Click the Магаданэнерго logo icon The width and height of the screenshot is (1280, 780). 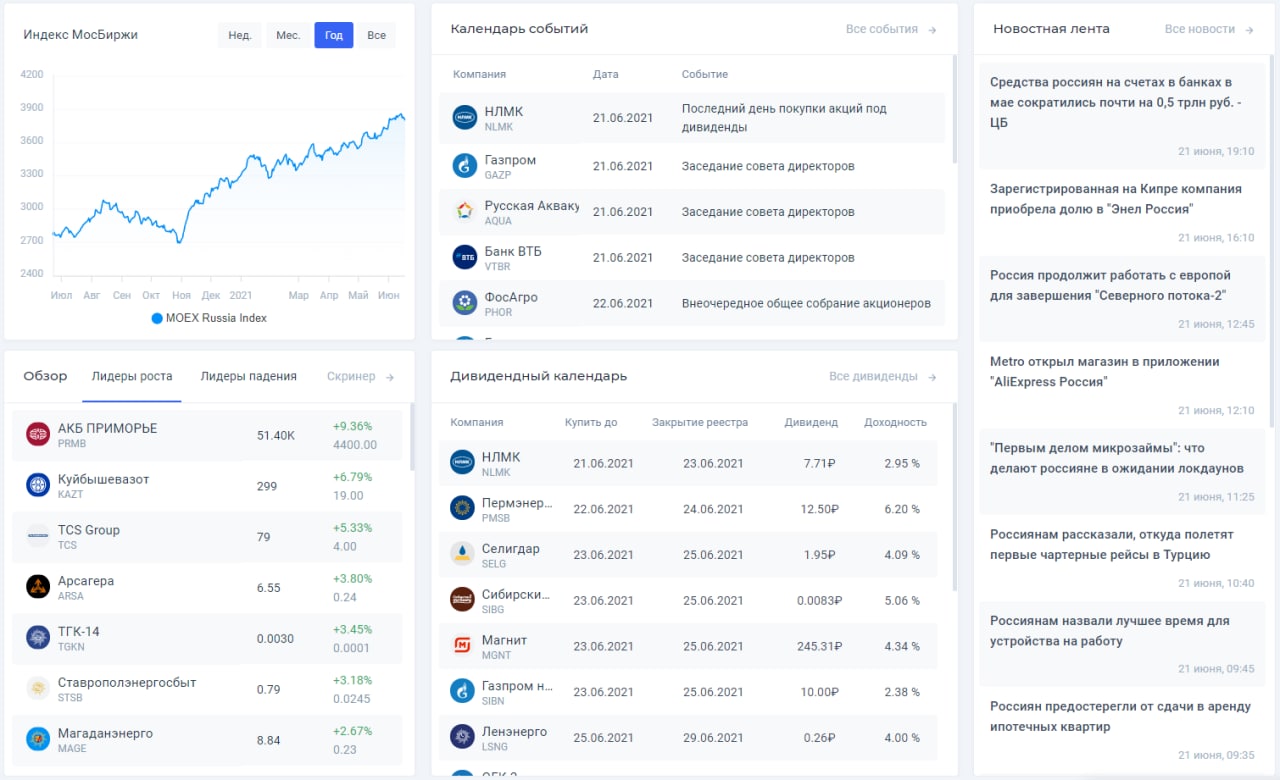[x=38, y=740]
